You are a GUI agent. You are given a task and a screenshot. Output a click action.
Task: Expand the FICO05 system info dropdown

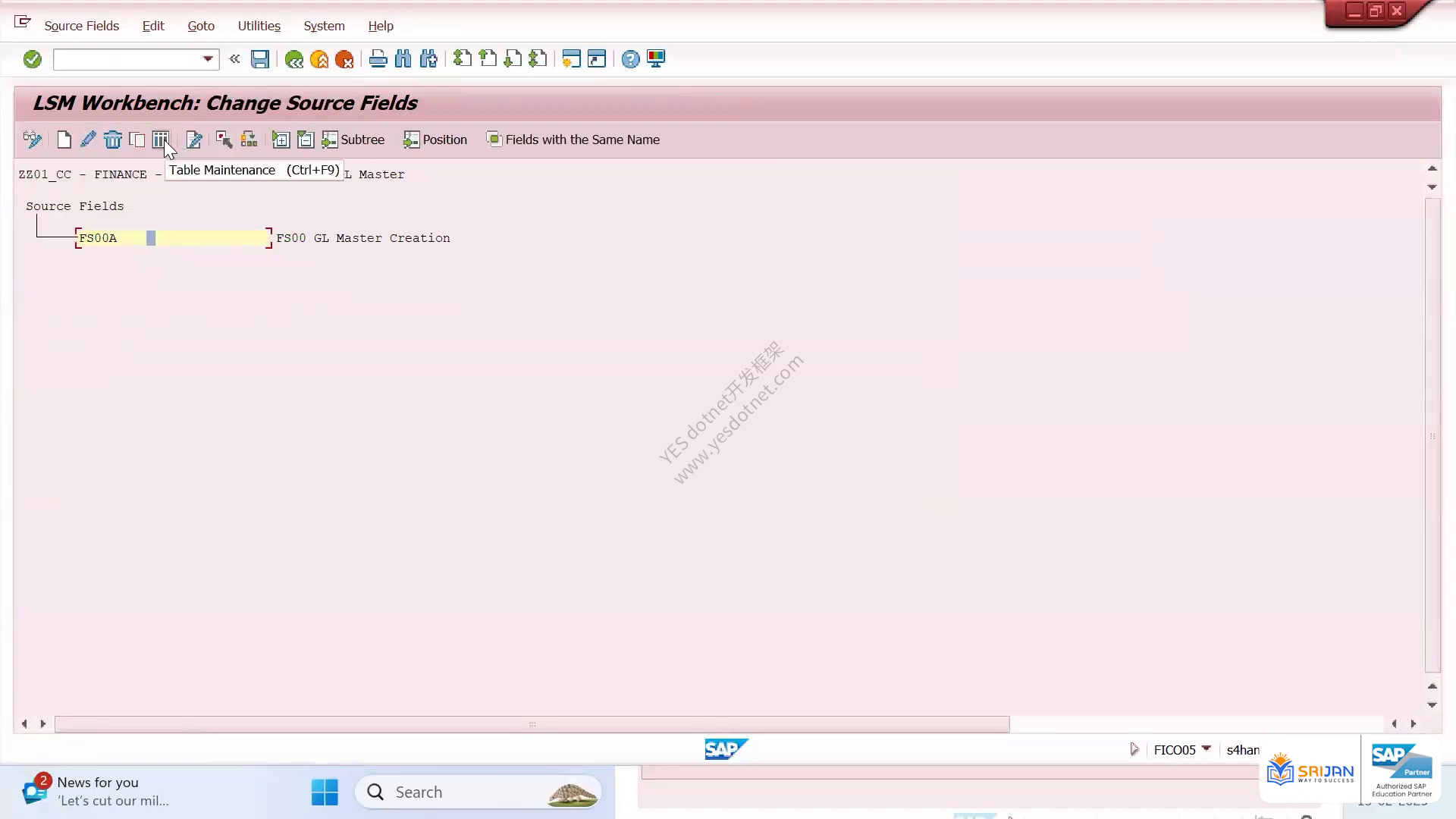[x=1206, y=748]
